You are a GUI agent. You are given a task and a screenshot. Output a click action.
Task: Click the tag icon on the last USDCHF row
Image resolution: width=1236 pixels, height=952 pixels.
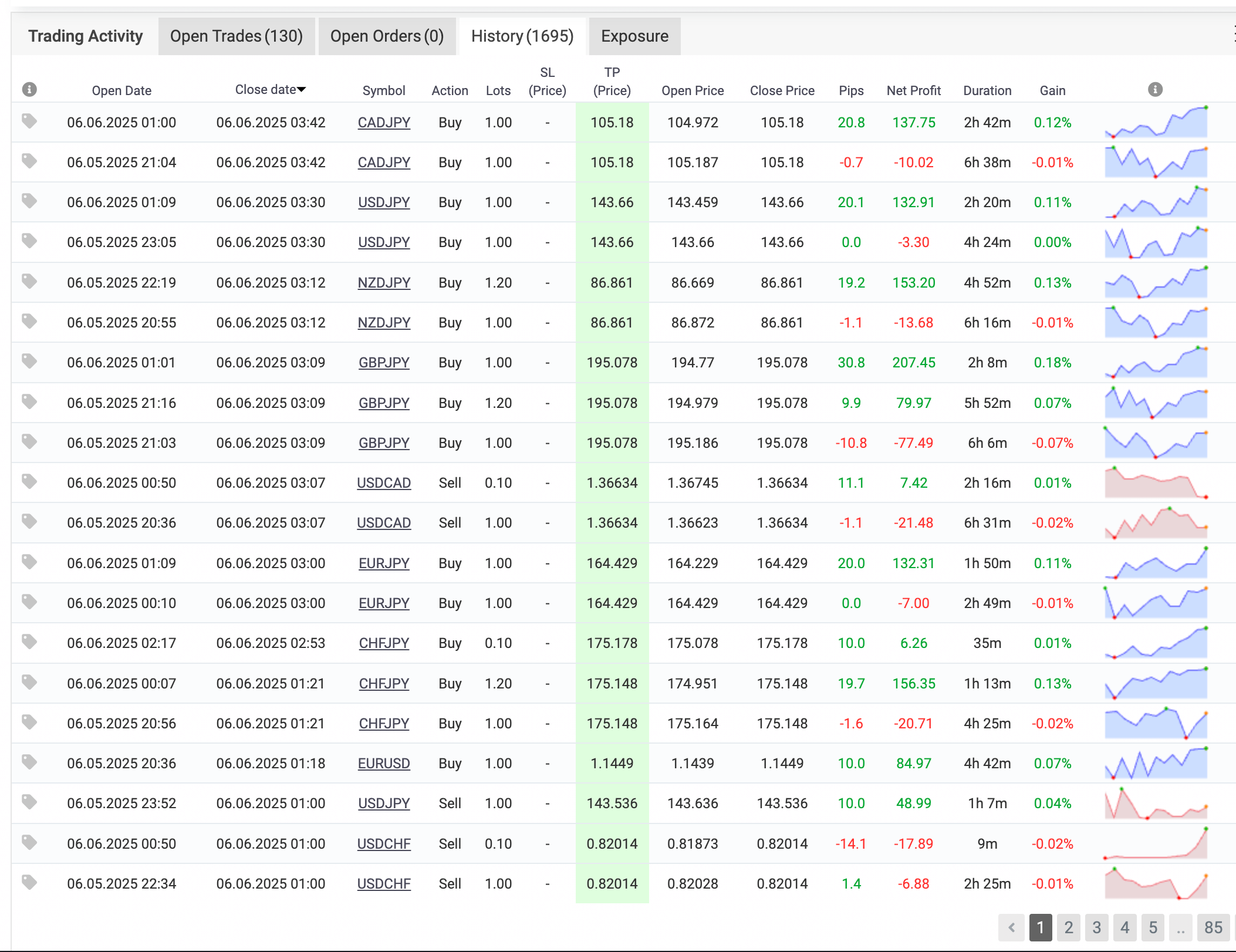click(x=29, y=882)
